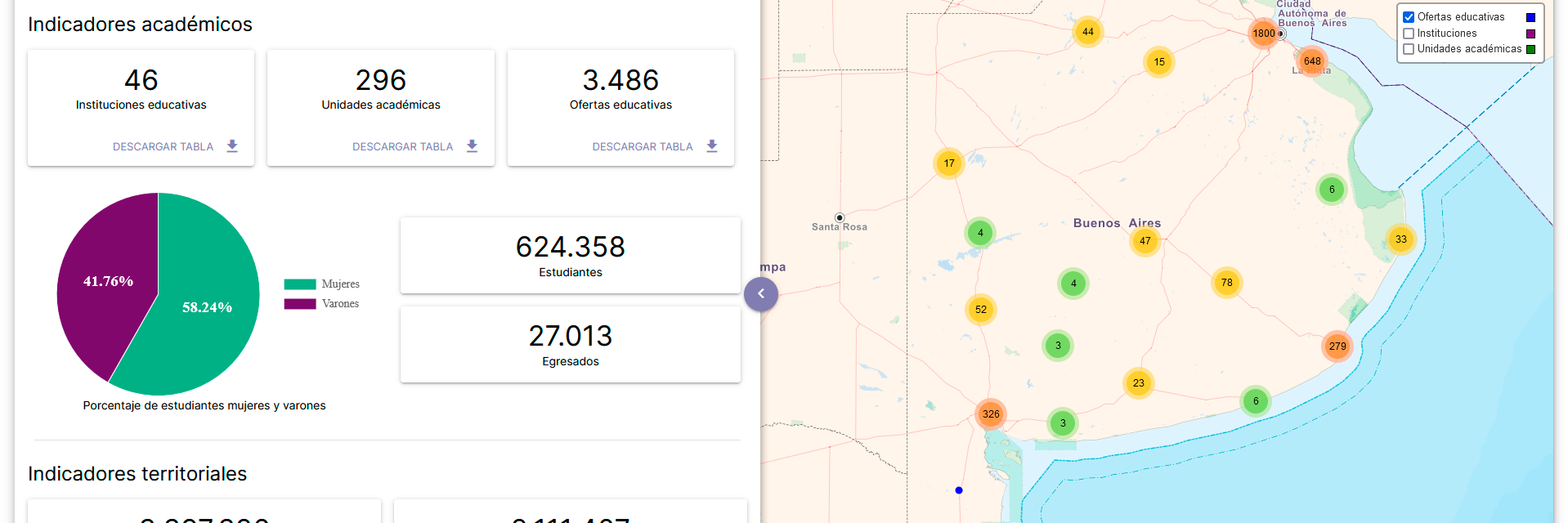Viewport: 1568px width, 523px height.
Task: Click download icon under Unidades académicas
Action: point(472,146)
